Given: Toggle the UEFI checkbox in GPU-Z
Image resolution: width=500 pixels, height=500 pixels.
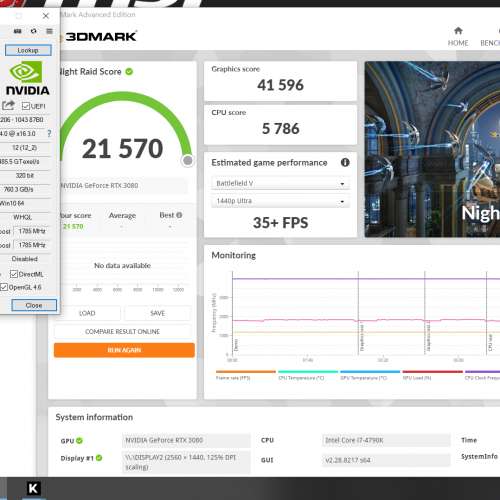Looking at the screenshot, I should pyautogui.click(x=26, y=106).
